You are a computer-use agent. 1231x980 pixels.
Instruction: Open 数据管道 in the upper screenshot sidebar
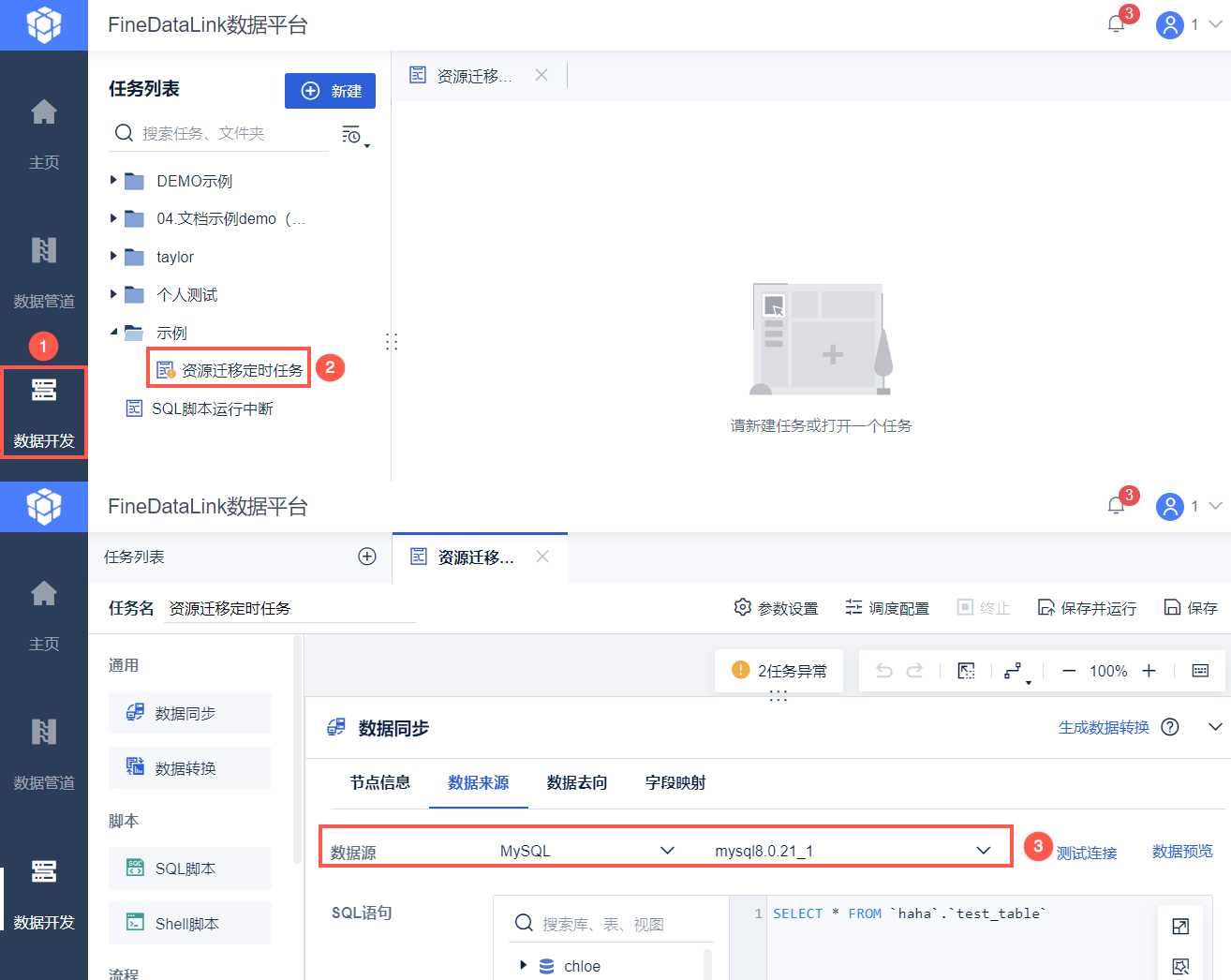[44, 273]
